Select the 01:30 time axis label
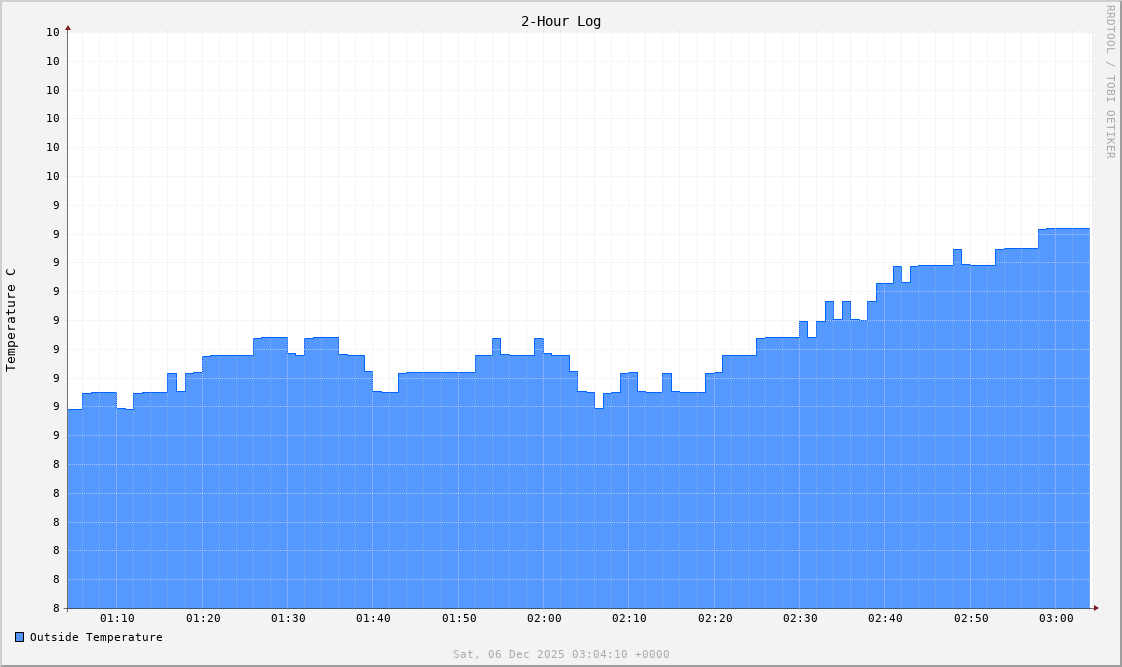The height and width of the screenshot is (667, 1122). [x=289, y=620]
